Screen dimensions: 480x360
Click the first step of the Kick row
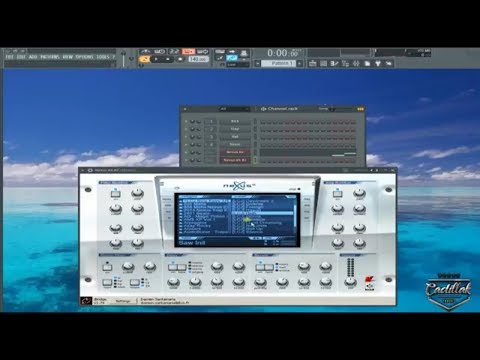(263, 122)
